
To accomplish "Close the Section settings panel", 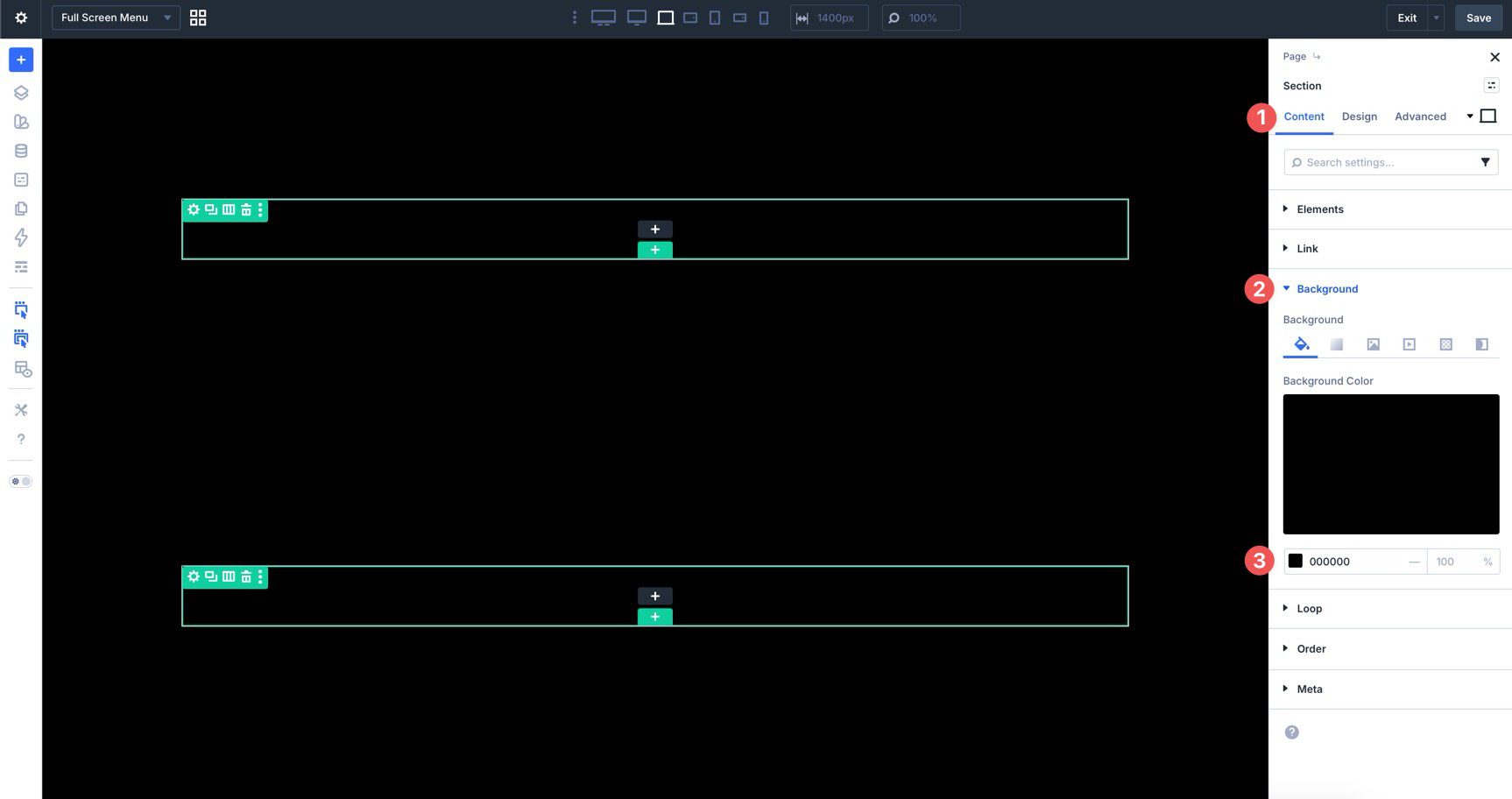I will (x=1494, y=57).
